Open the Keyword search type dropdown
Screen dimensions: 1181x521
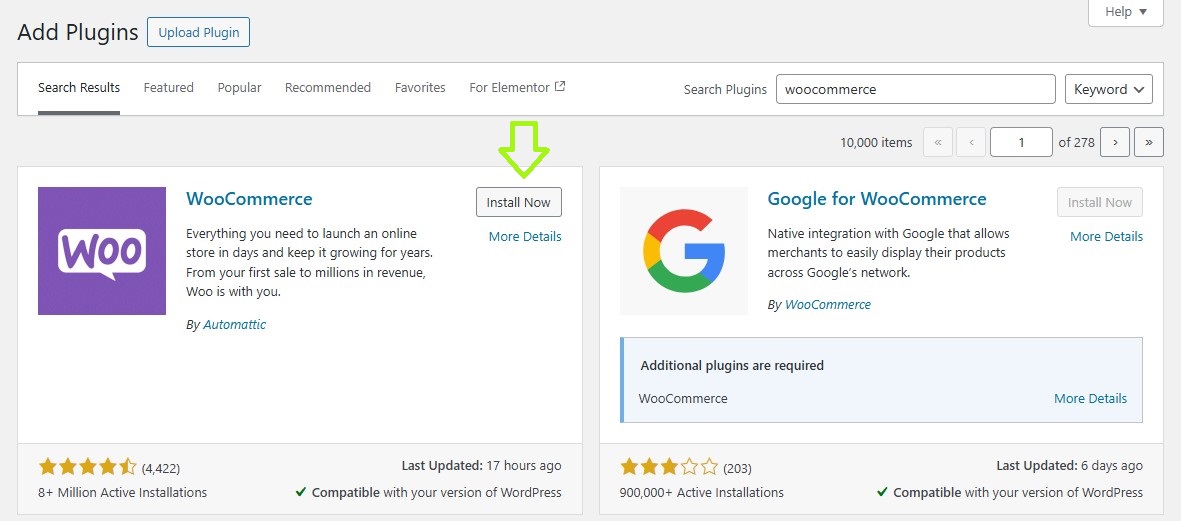[1109, 89]
